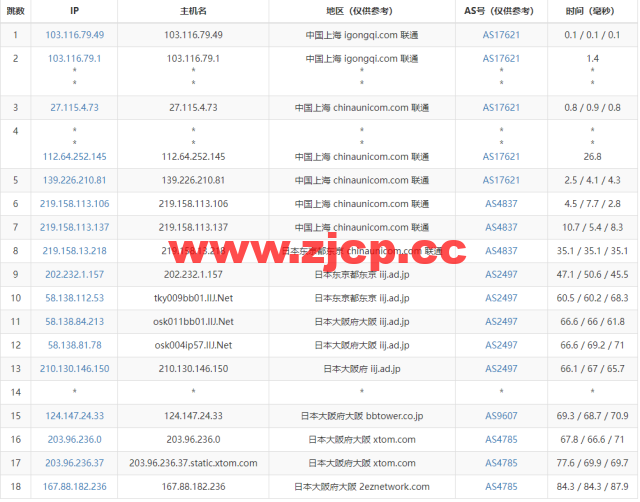
Task: Select hostname cell 124.147.24.33
Action: pos(193,416)
